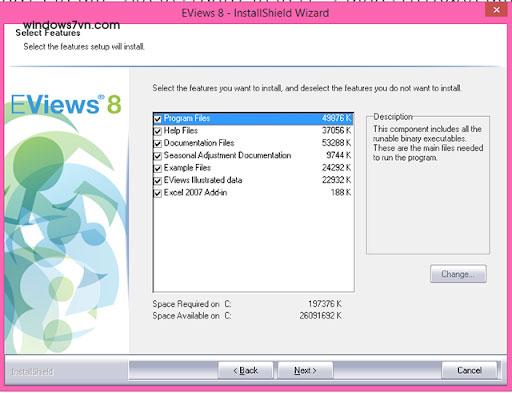Click the 26091692 K space available value
The height and width of the screenshot is (393, 512).
[x=321, y=316]
